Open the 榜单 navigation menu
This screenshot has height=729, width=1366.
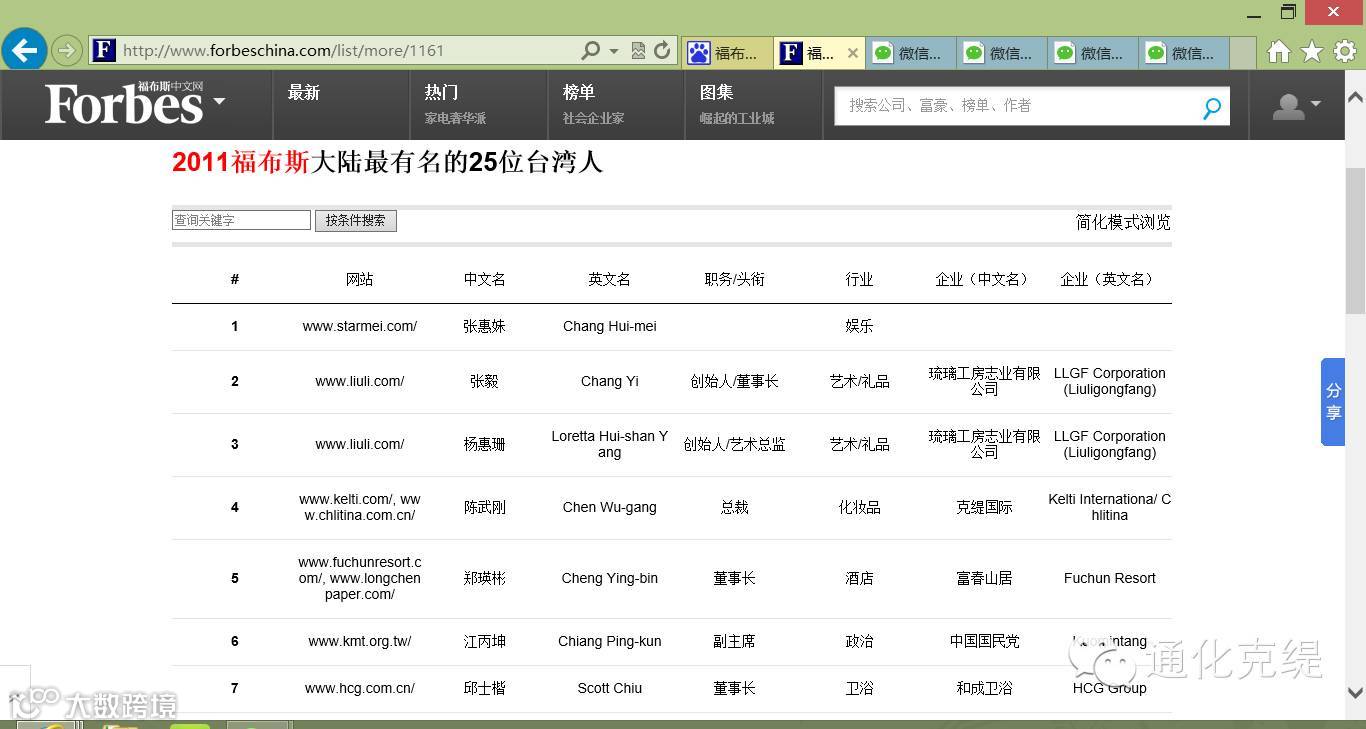tap(579, 93)
